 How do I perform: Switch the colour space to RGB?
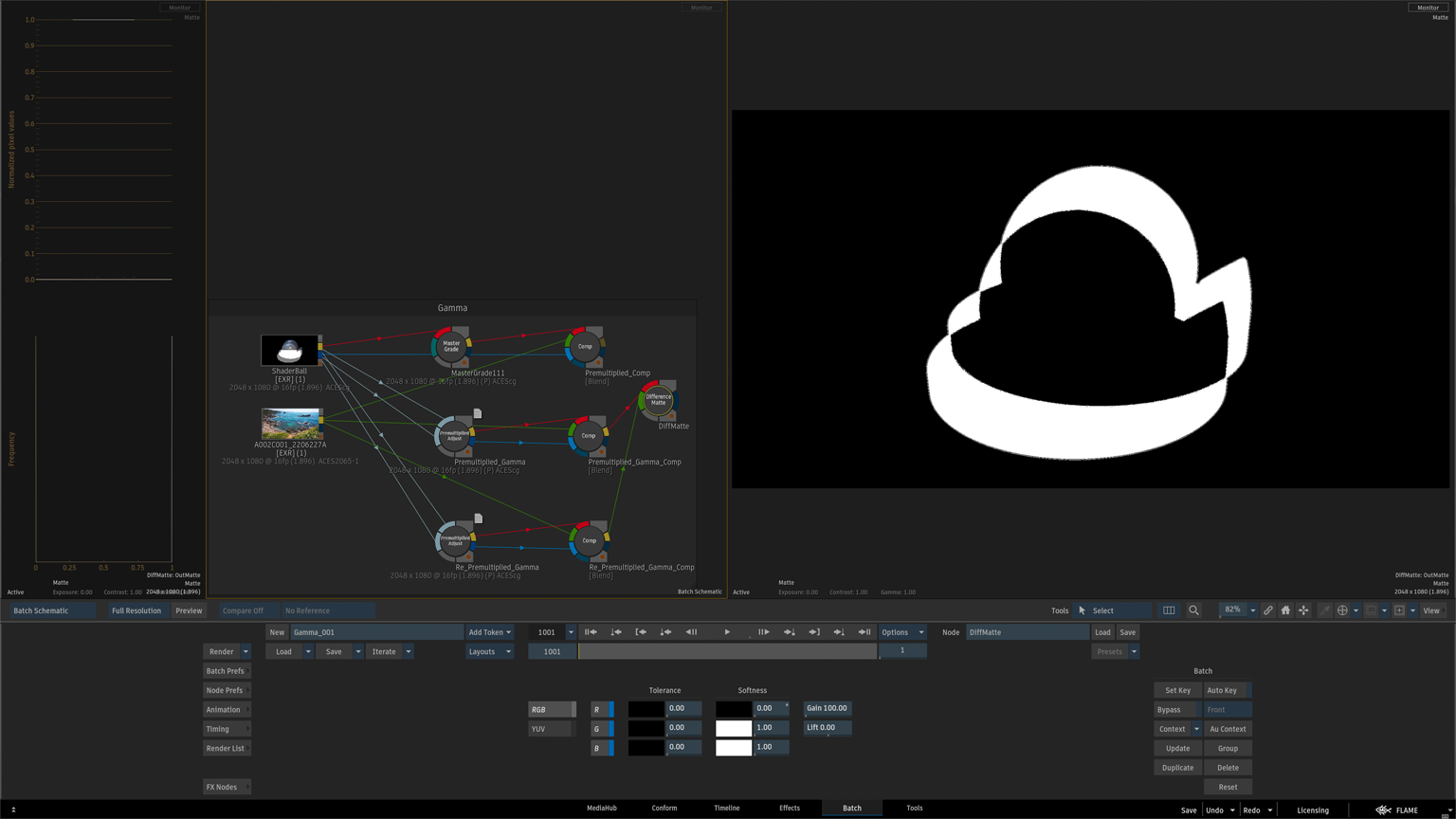[552, 709]
